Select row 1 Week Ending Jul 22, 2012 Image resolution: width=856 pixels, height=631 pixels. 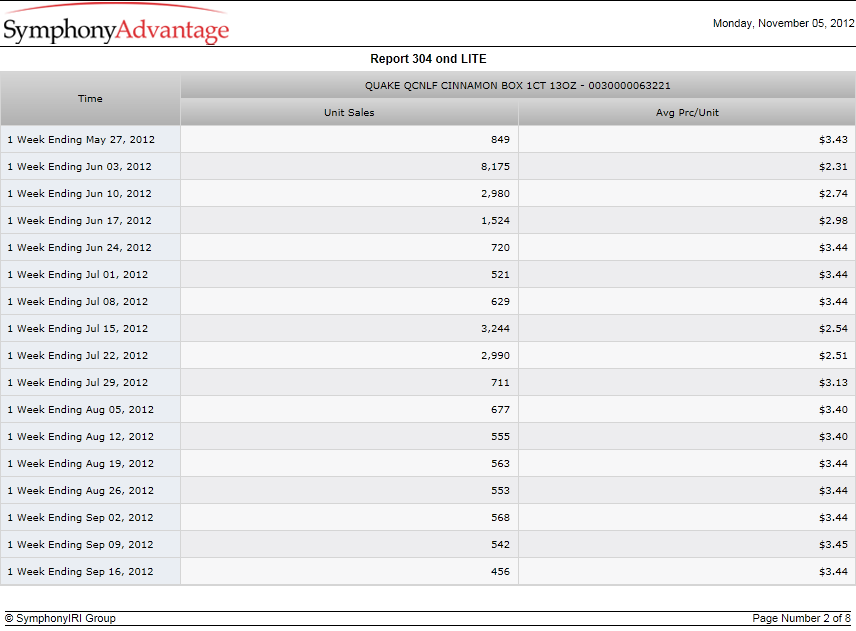tap(428, 355)
